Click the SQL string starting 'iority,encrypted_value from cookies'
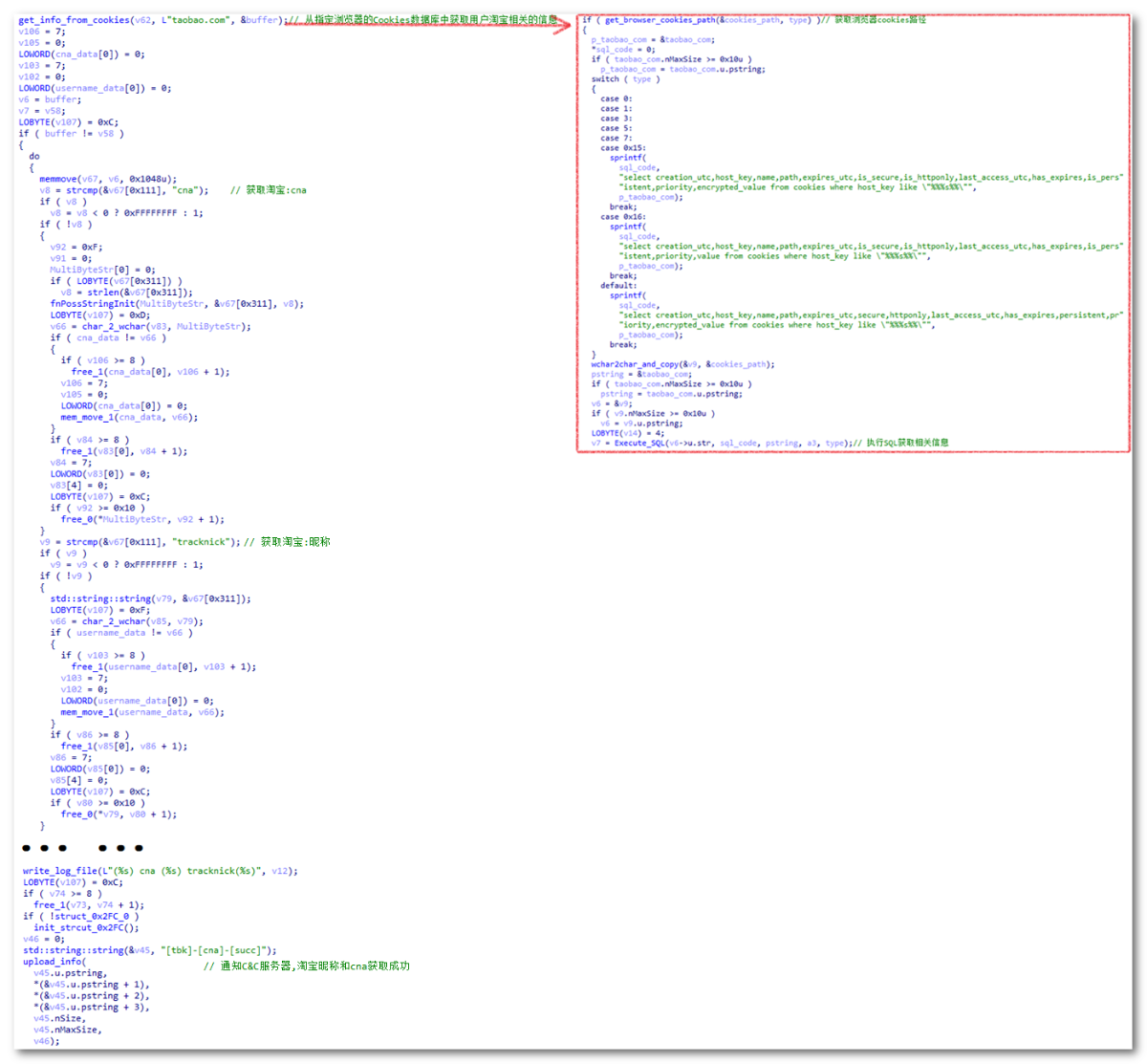The width and height of the screenshot is (1147, 1064). tap(777, 325)
